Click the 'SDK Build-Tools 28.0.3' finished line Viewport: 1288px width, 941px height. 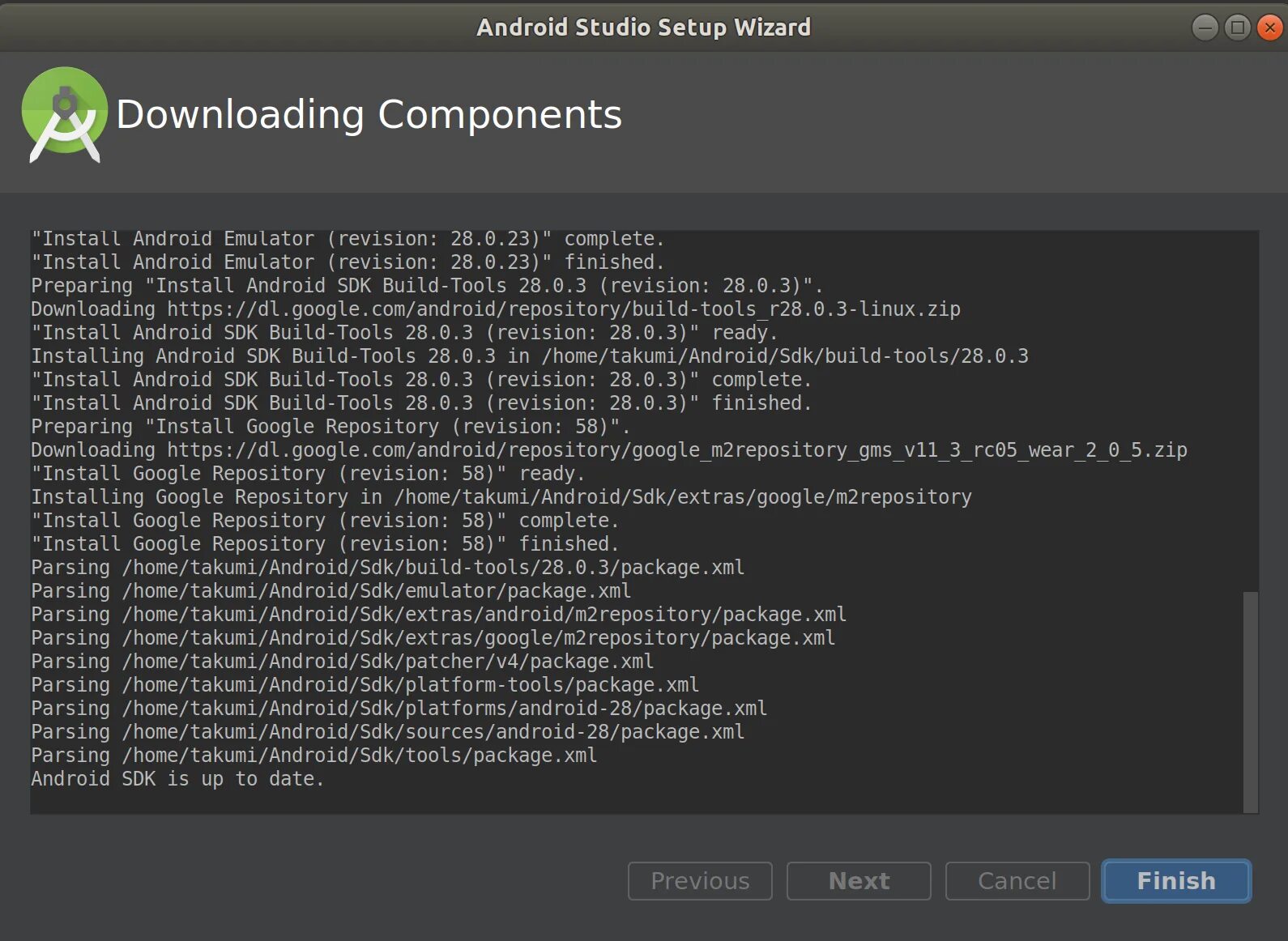pyautogui.click(x=422, y=403)
